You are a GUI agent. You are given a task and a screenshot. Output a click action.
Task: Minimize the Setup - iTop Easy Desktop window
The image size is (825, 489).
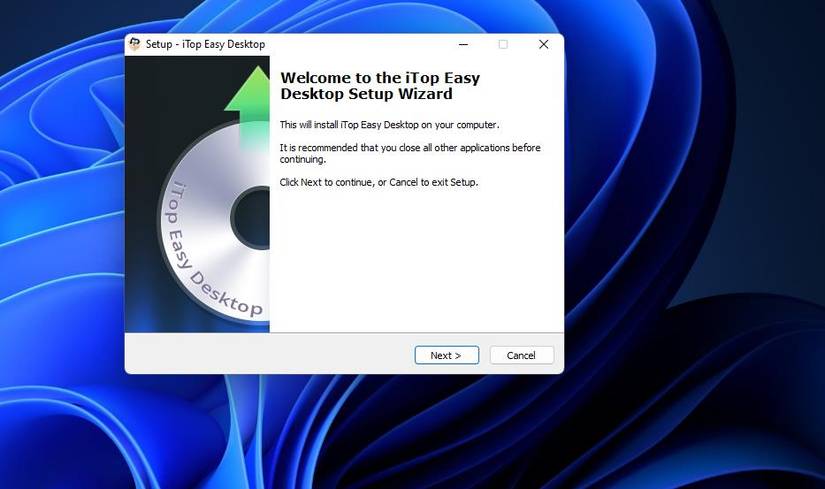tap(464, 44)
